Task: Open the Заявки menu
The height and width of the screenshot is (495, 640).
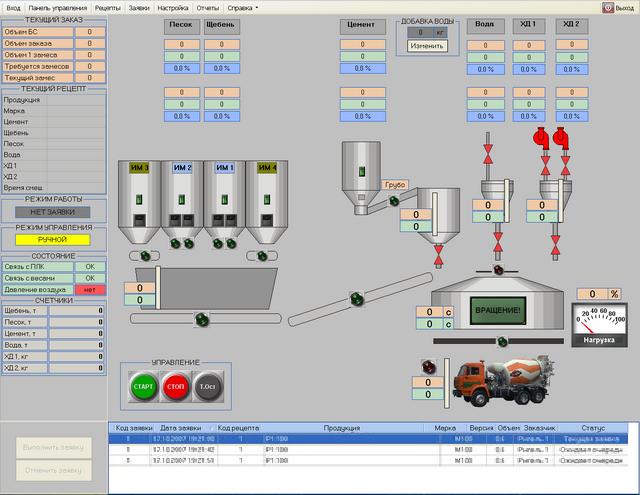Action: coord(140,7)
